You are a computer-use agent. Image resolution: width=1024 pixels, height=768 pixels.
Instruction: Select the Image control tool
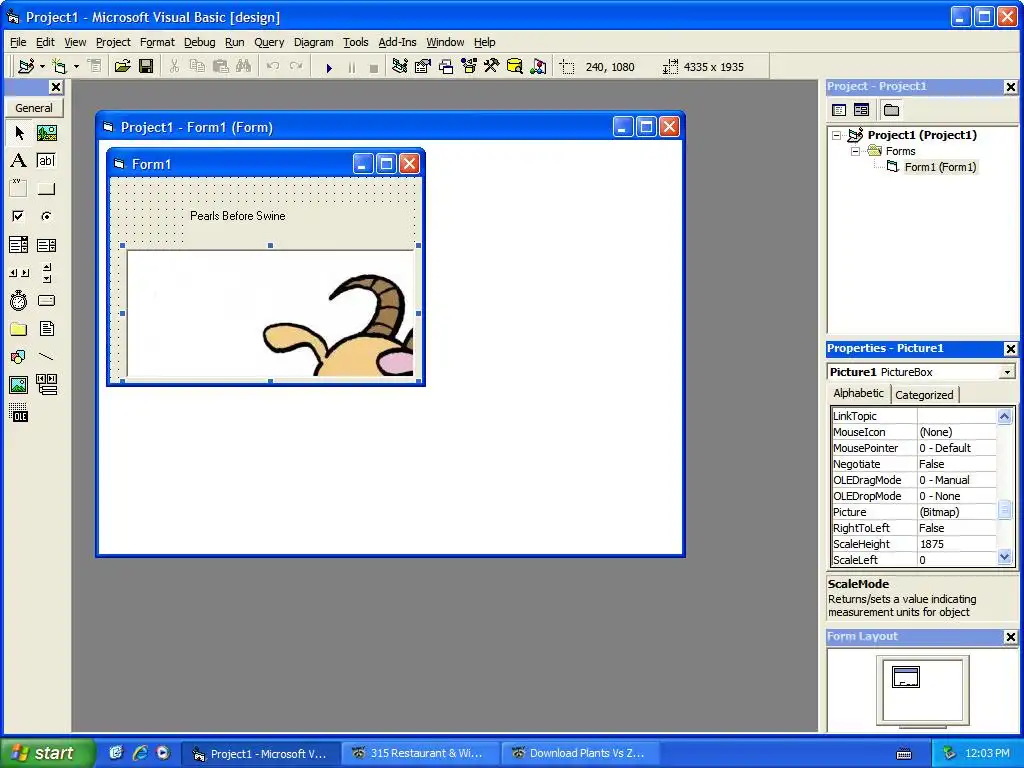19,385
